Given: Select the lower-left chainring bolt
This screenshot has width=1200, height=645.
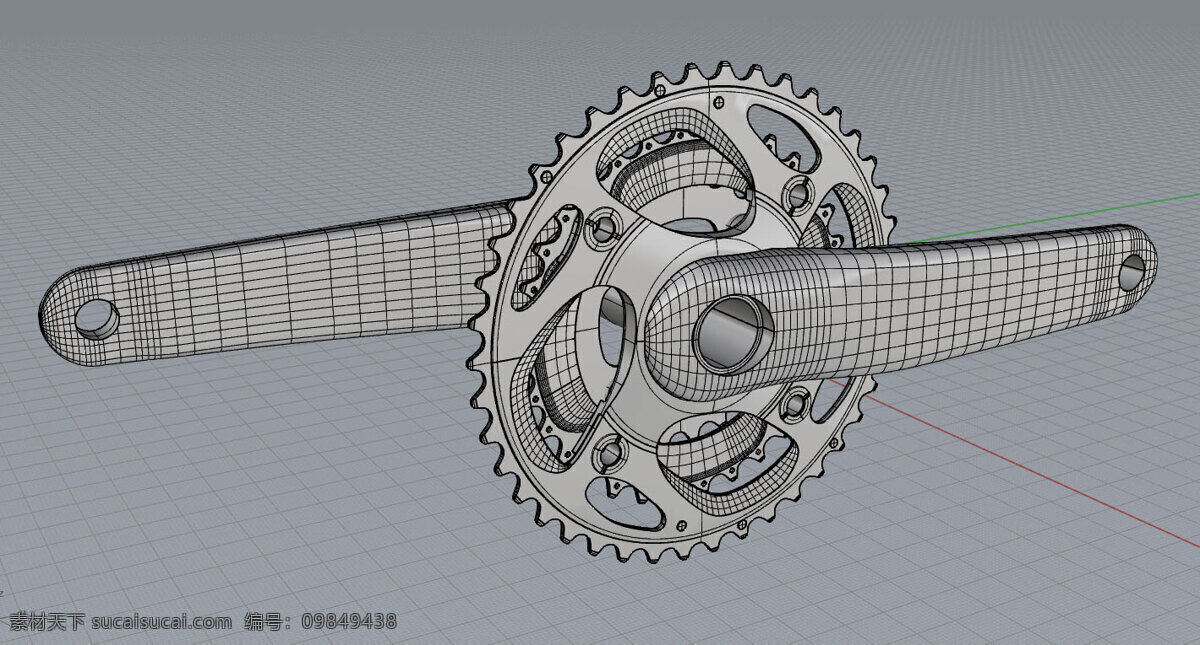Looking at the screenshot, I should click(608, 455).
